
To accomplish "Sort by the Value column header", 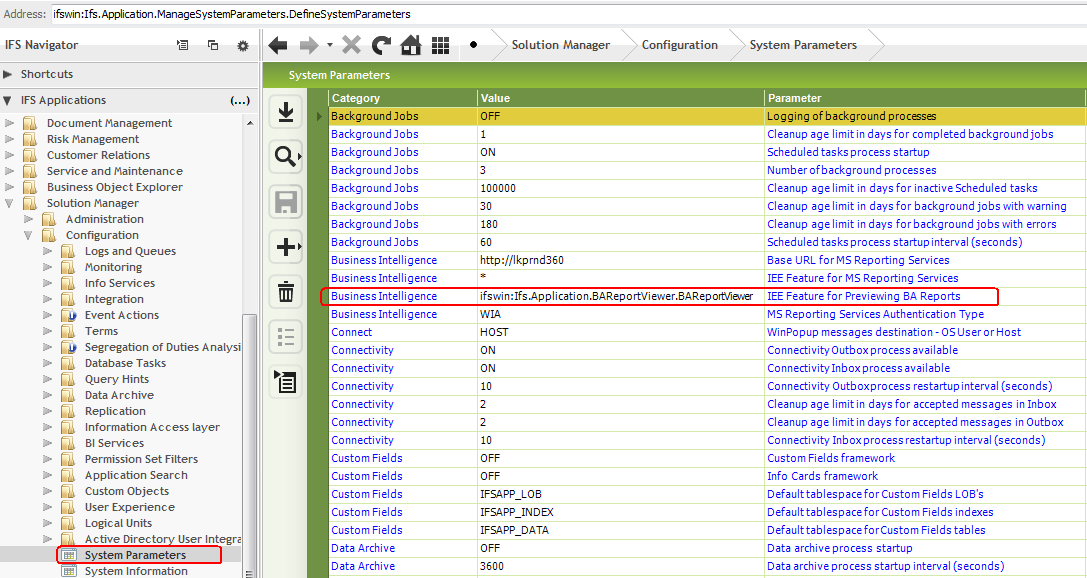I will [620, 98].
